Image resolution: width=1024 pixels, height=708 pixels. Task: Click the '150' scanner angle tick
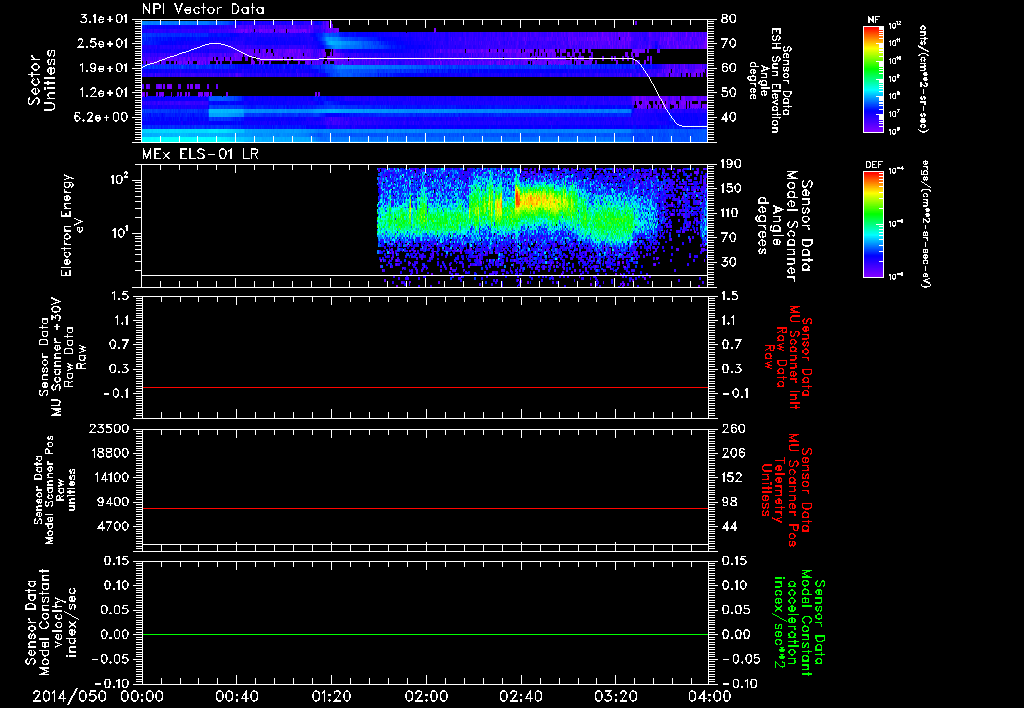(x=732, y=189)
